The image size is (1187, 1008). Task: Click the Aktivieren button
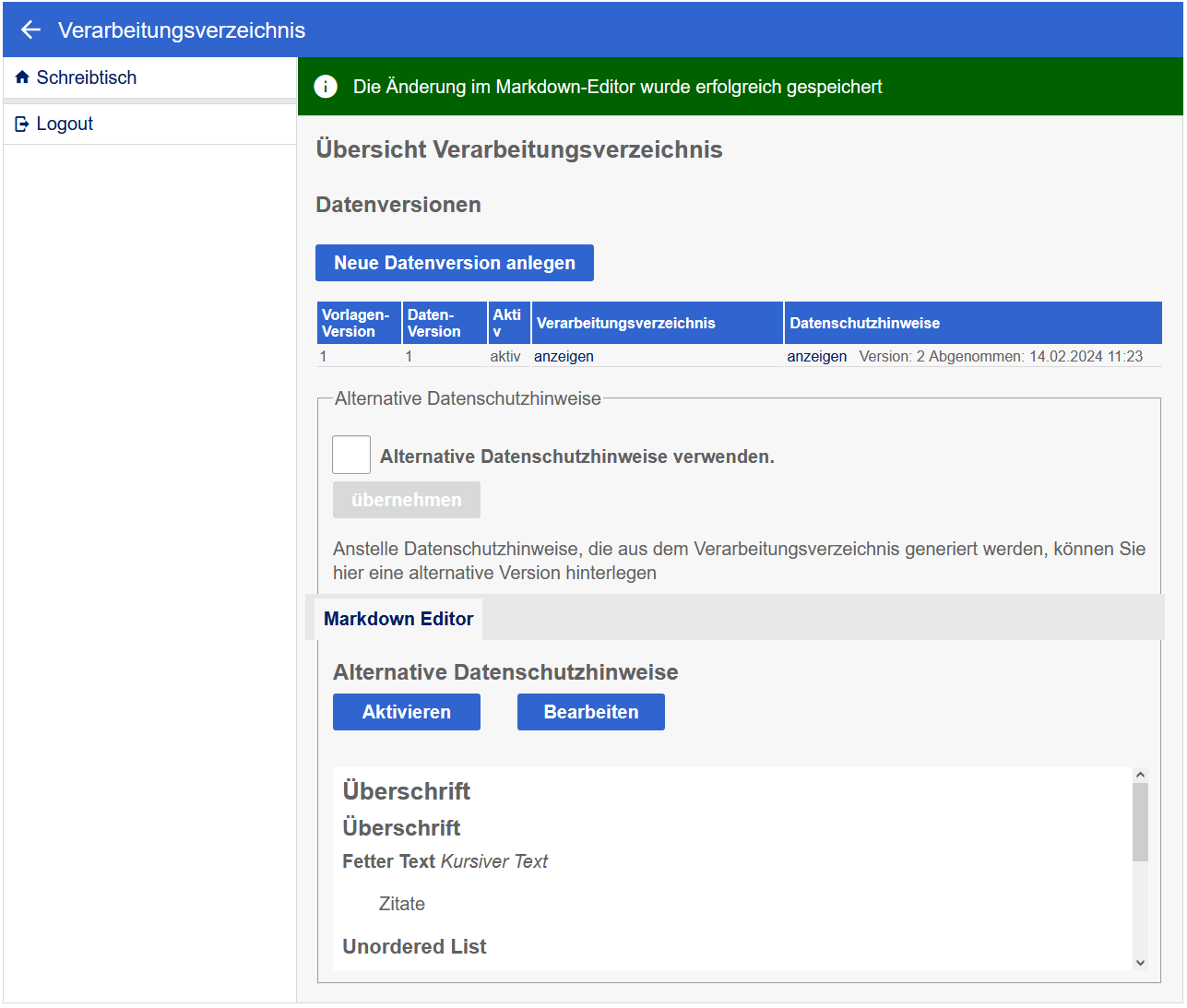[x=406, y=712]
